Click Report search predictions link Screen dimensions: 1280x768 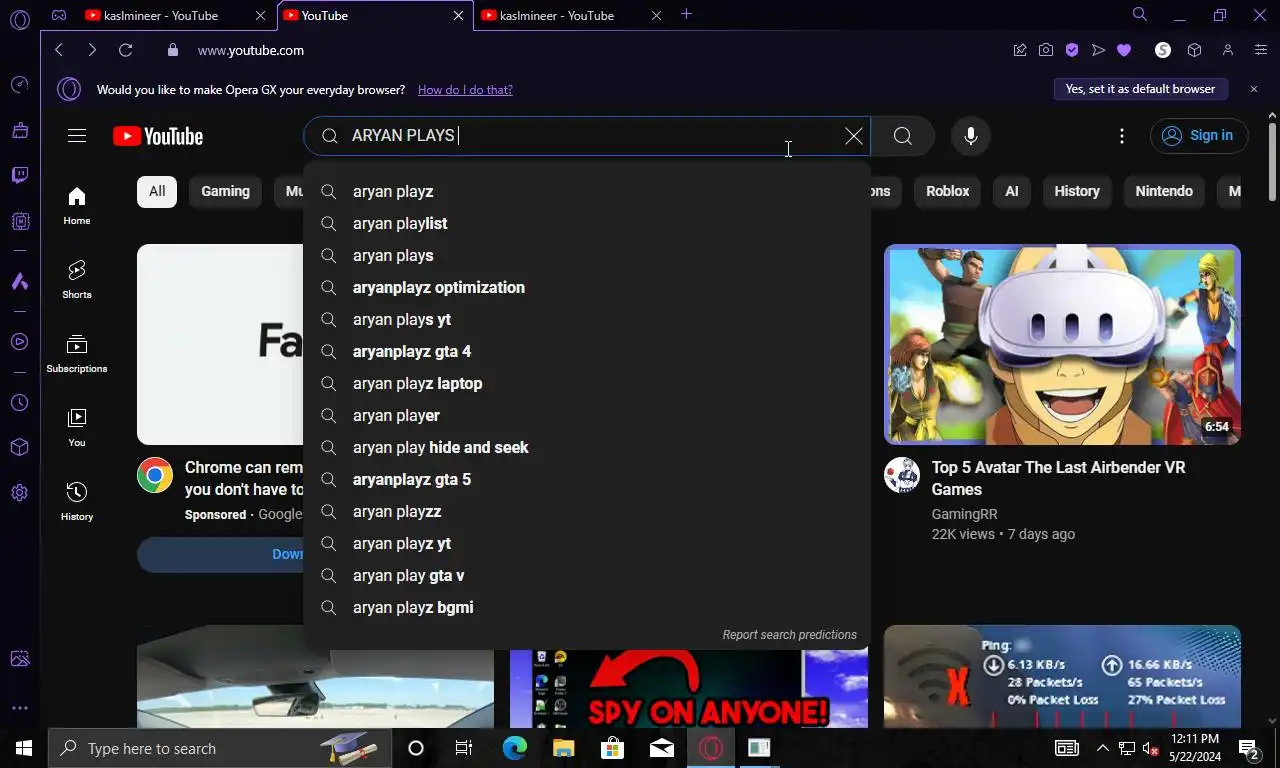click(789, 635)
